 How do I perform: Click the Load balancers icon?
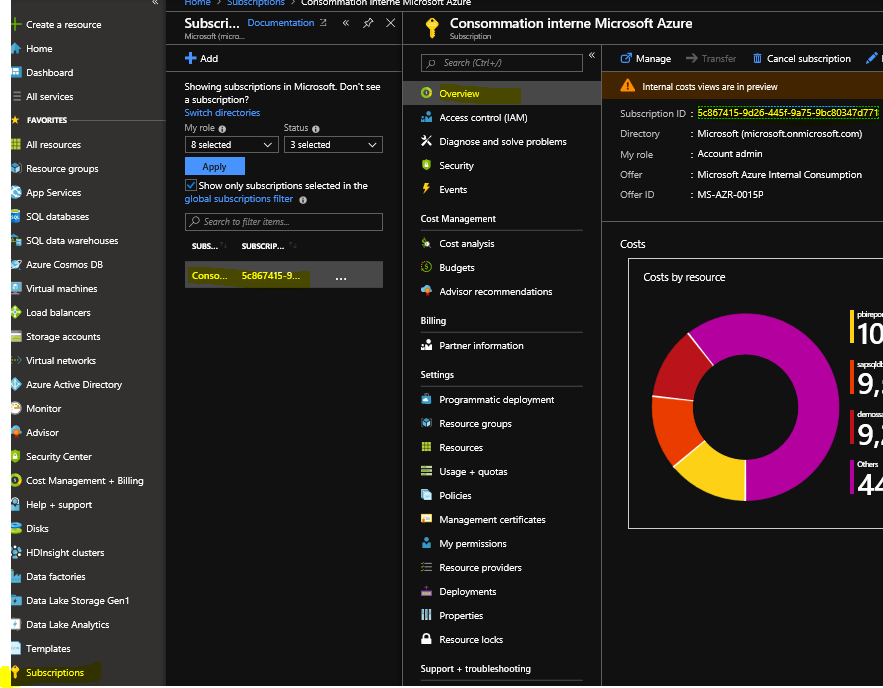16,312
